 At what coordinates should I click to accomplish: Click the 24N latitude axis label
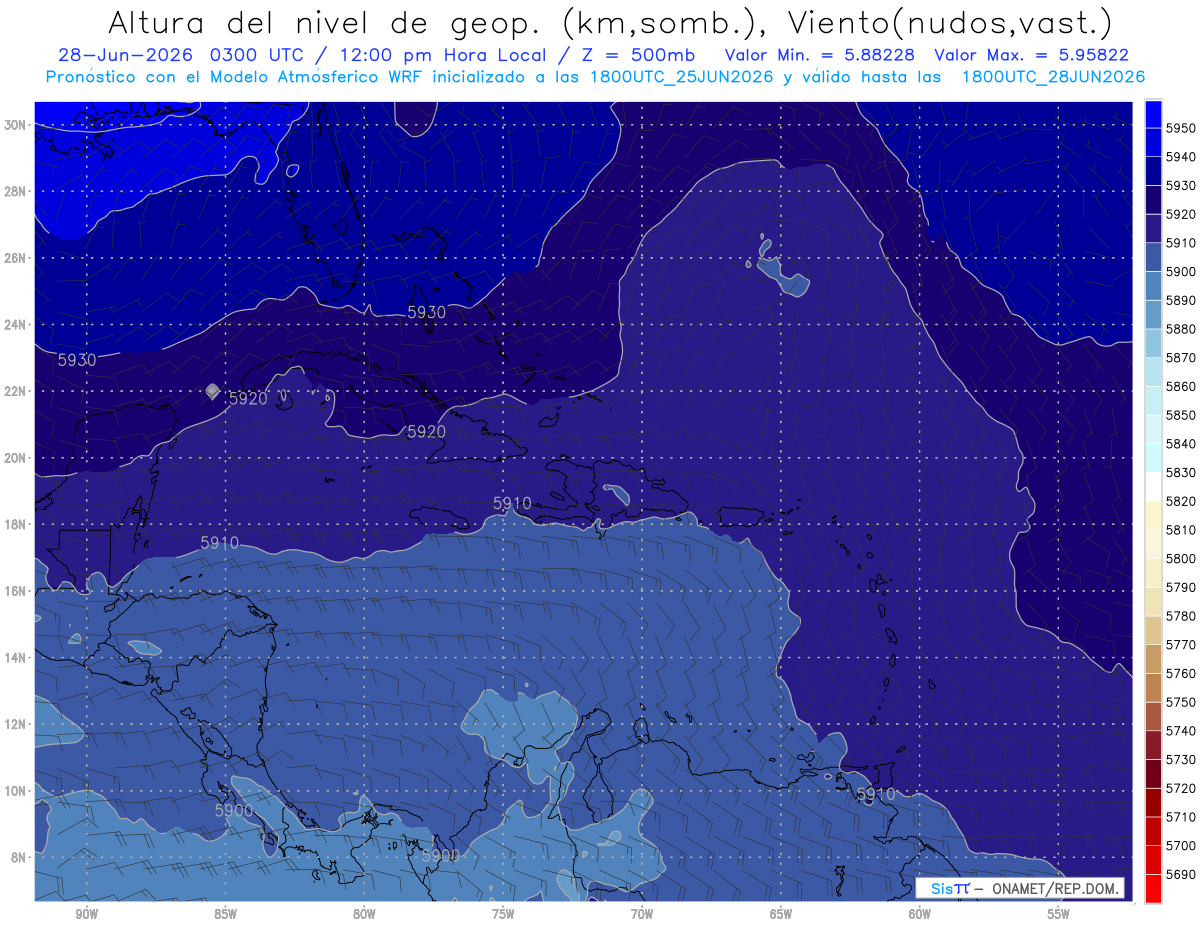point(15,325)
